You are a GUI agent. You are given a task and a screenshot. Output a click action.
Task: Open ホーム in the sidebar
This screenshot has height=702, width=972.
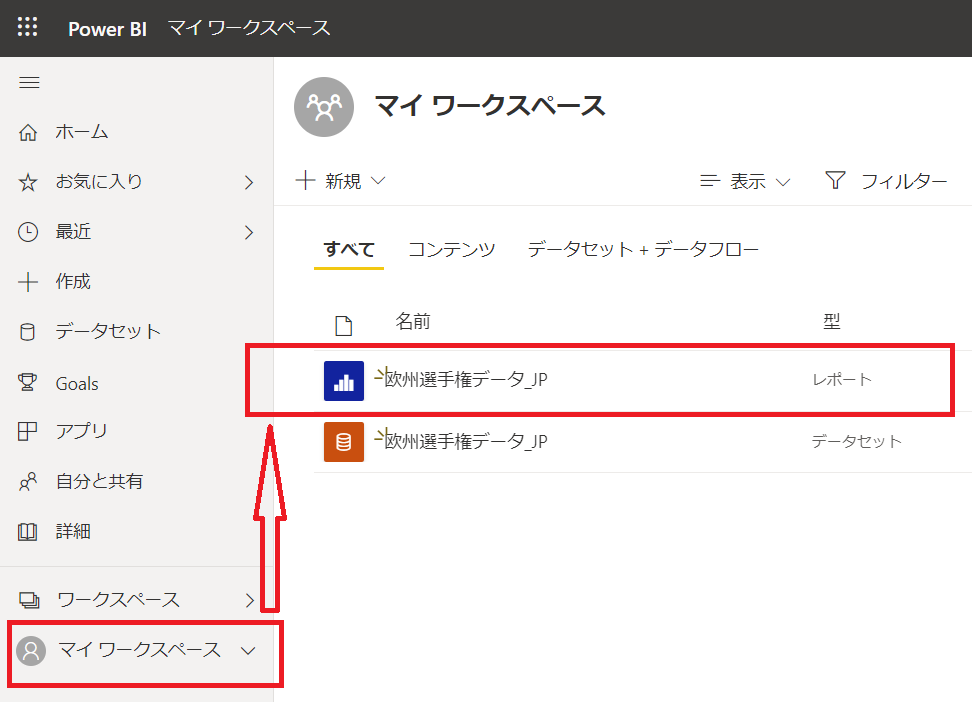(82, 132)
